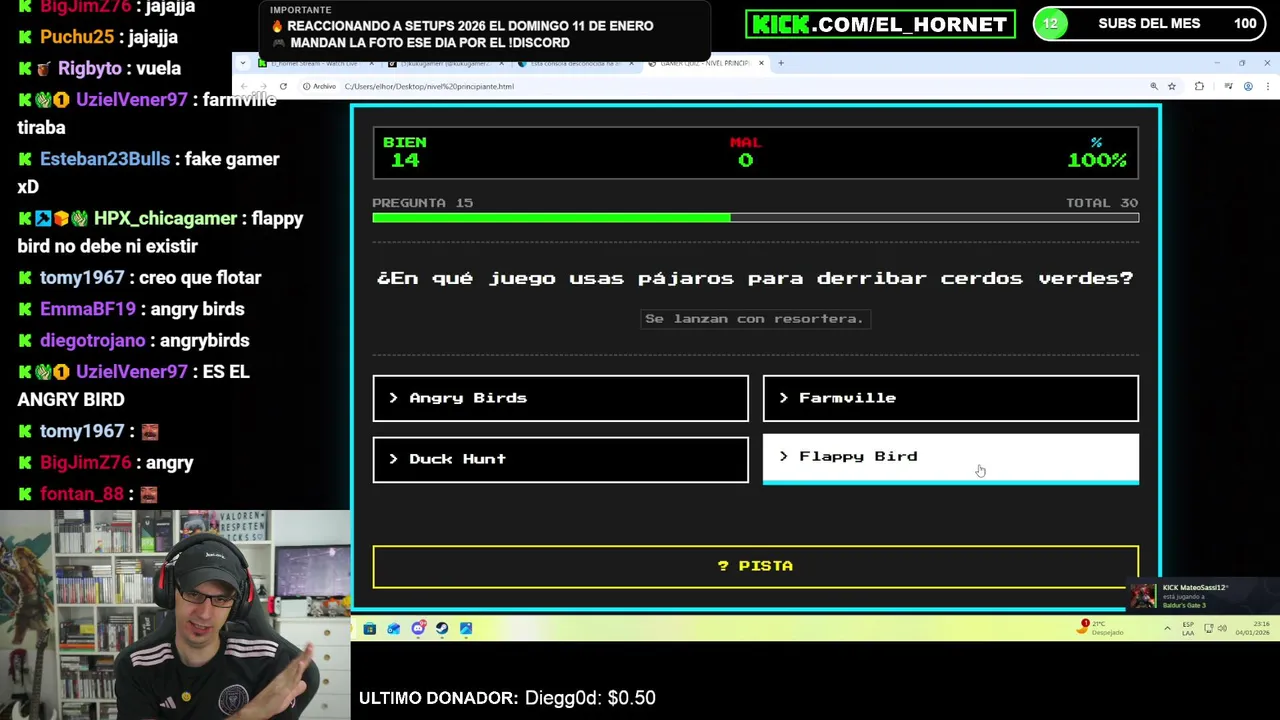Choose the Angry Birds answer
The height and width of the screenshot is (720, 1280).
click(560, 398)
